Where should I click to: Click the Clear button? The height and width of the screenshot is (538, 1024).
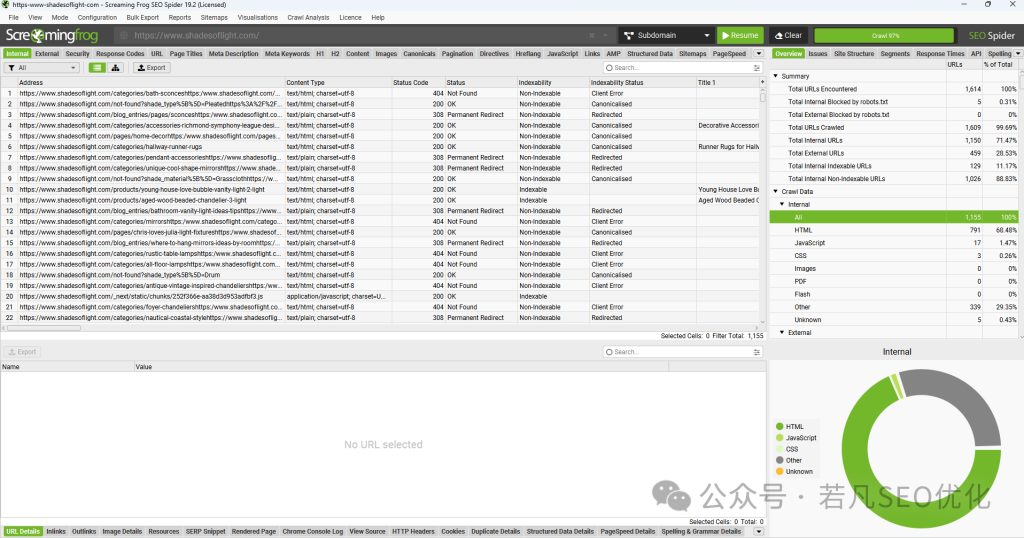[788, 35]
